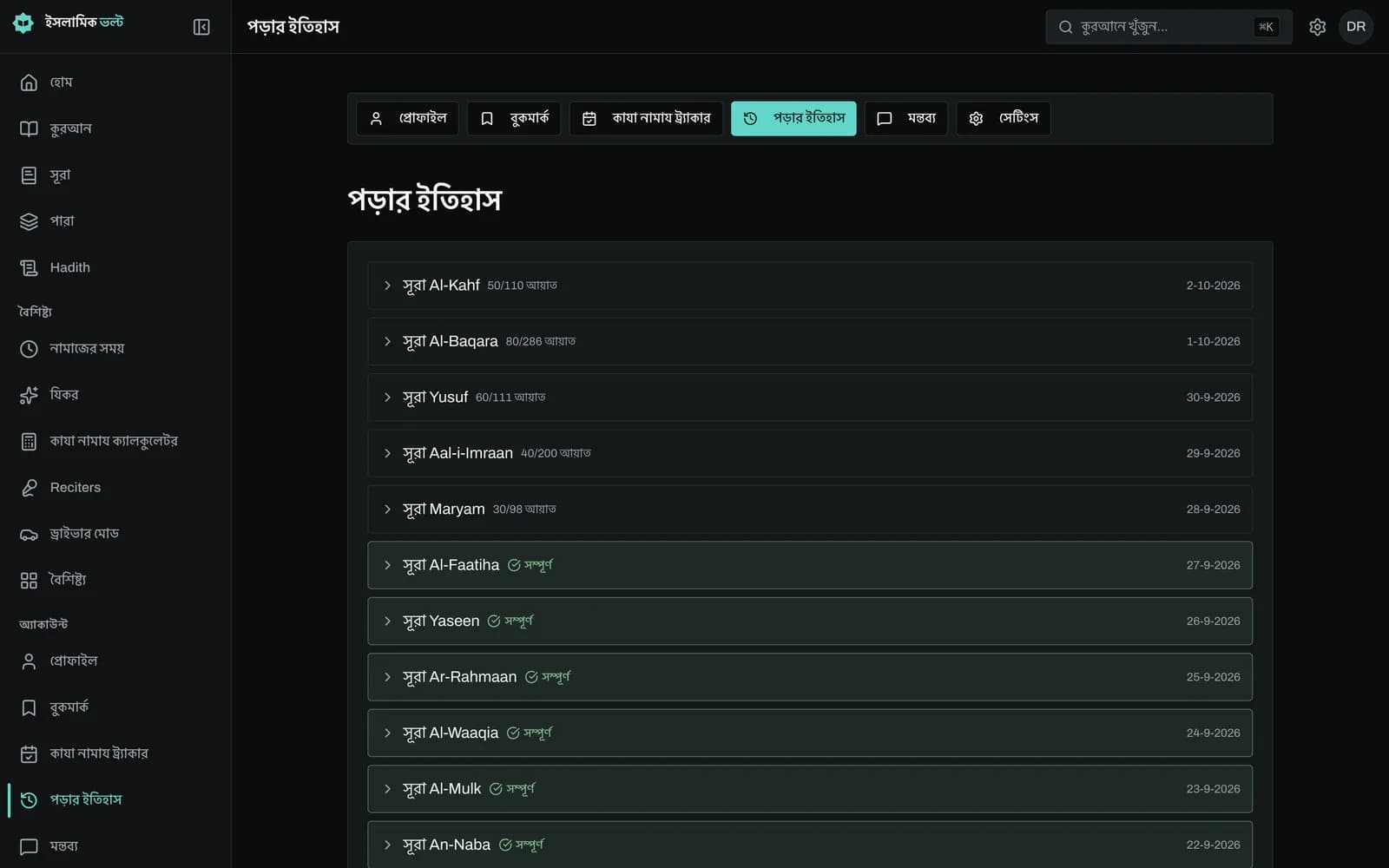This screenshot has width=1389, height=868.
Task: Open মন্তব্য in sidebar
Action: click(115, 846)
